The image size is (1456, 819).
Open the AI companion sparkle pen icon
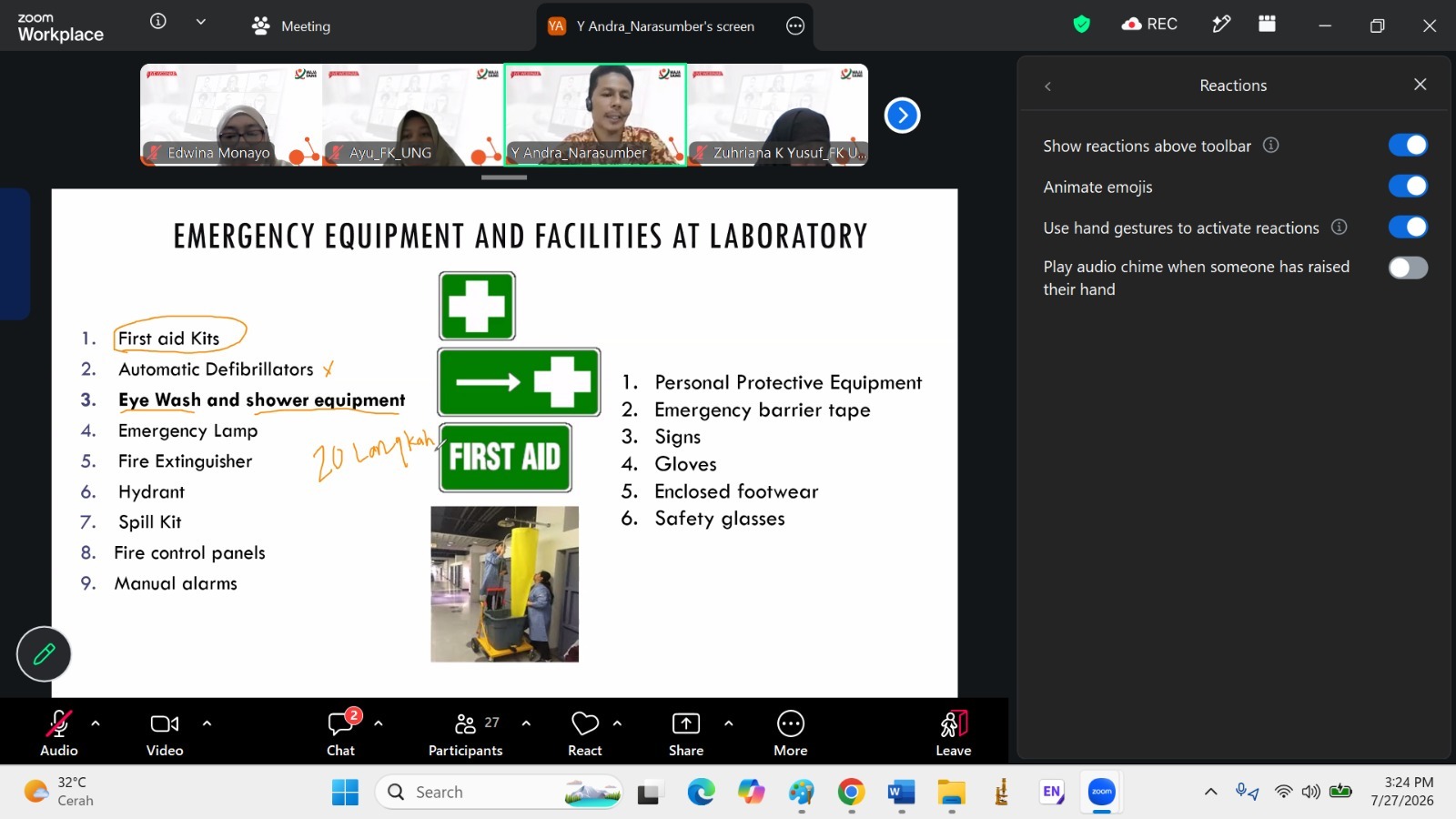1221,25
